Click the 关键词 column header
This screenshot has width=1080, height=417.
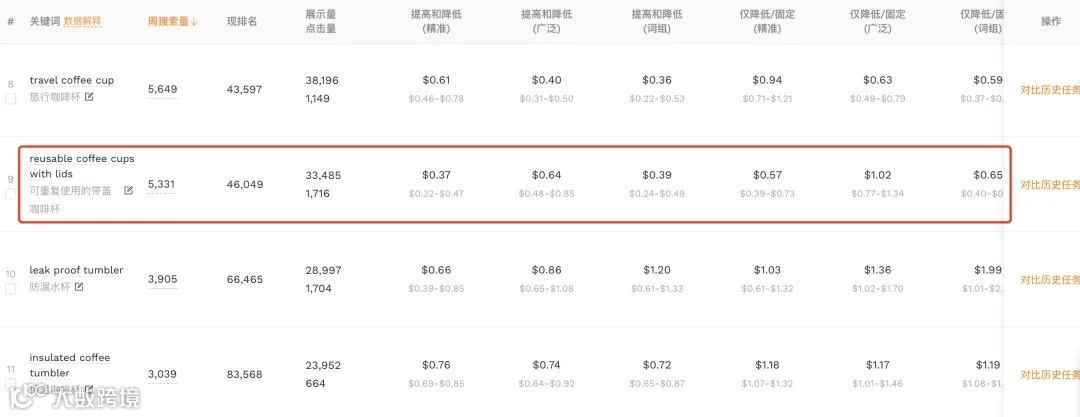pos(44,21)
